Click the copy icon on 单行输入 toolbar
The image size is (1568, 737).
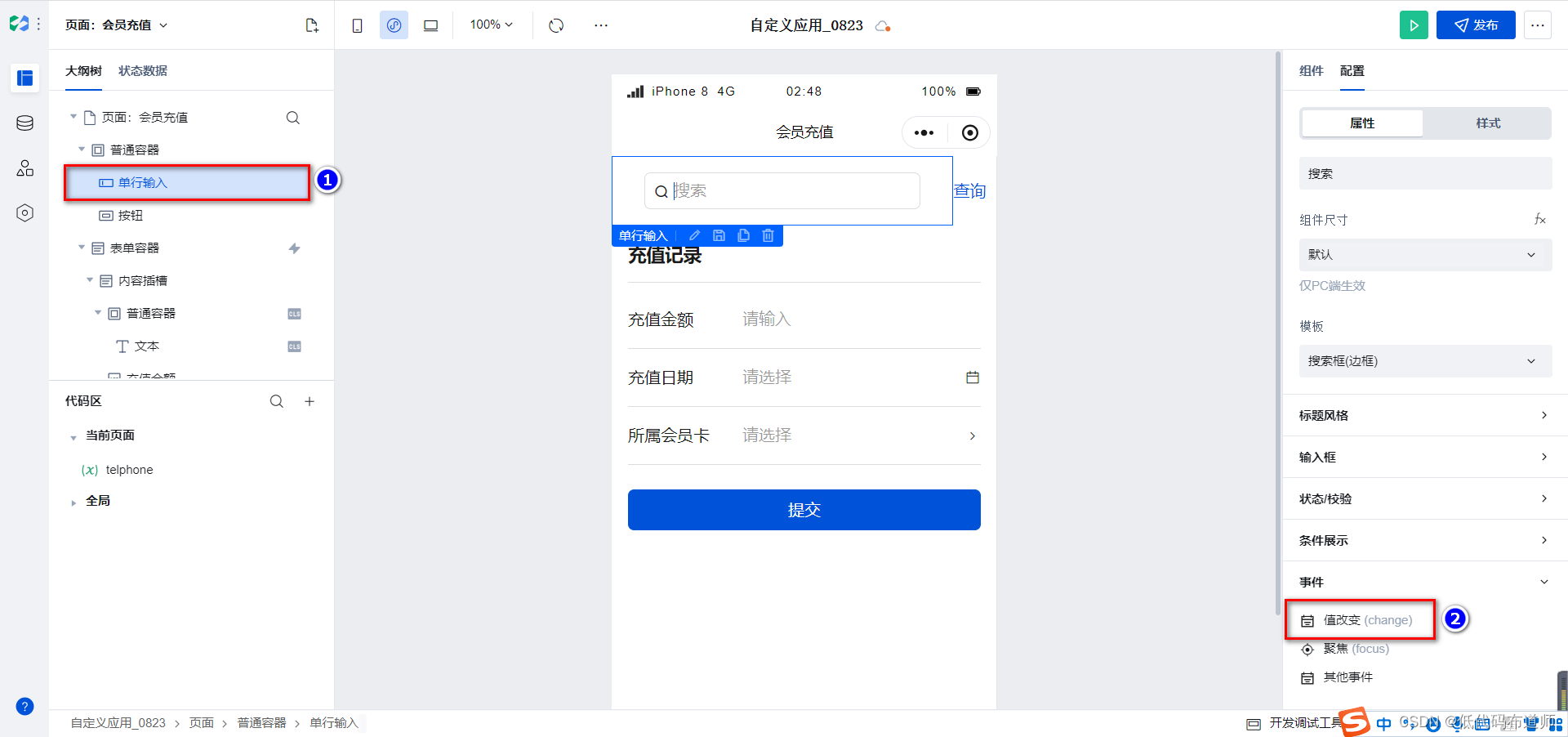[744, 235]
